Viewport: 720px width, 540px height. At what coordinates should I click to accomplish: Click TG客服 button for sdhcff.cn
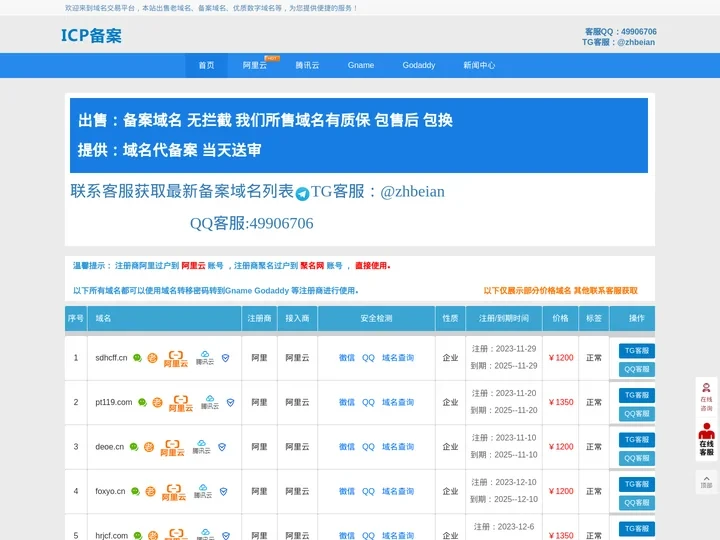(636, 351)
